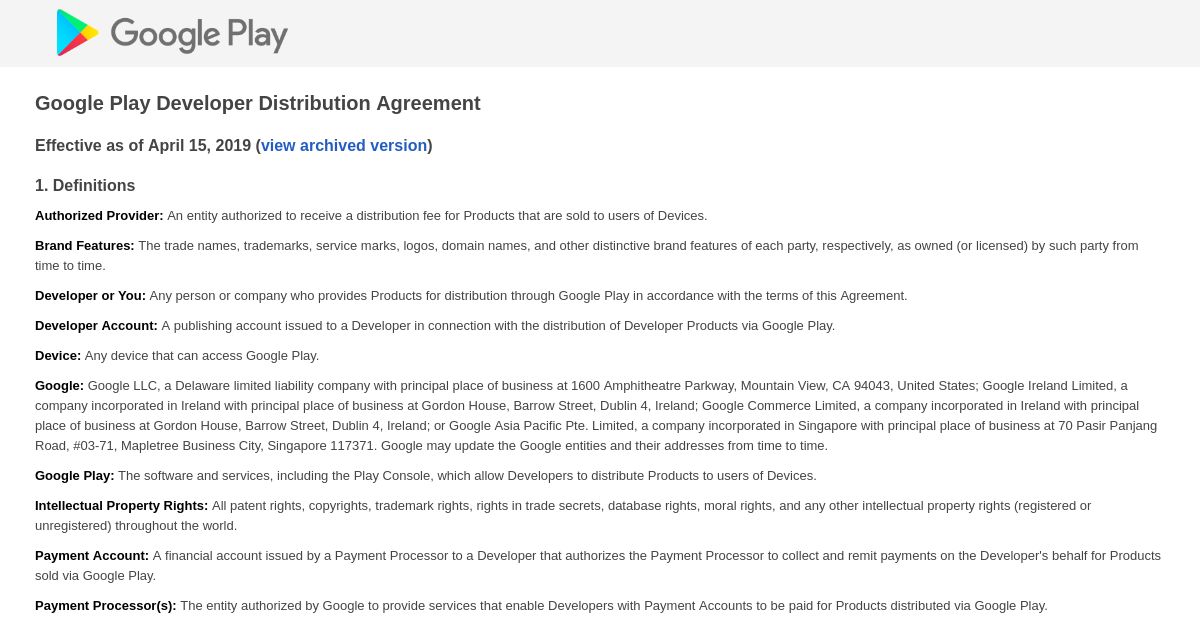Click 'sold via Google Play.' text

point(96,576)
